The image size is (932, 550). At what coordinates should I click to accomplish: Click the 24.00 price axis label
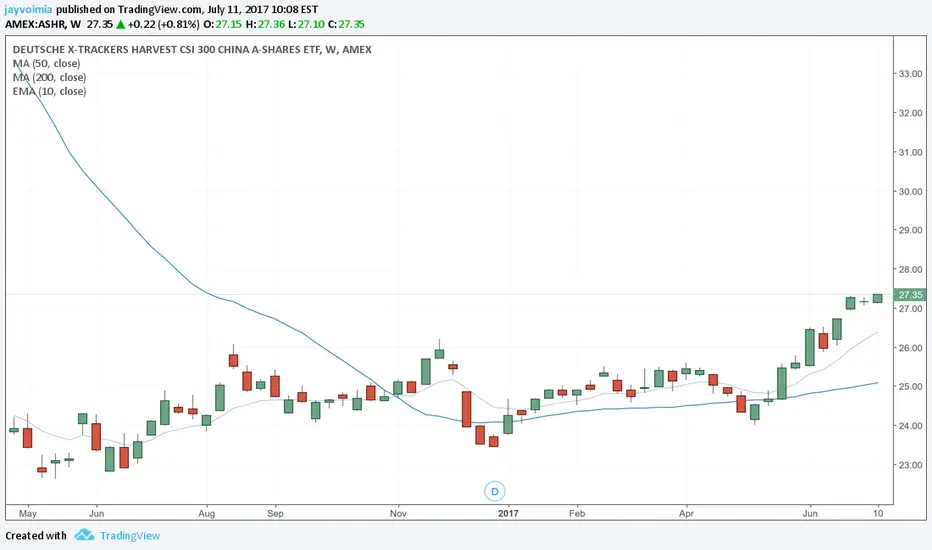910,426
